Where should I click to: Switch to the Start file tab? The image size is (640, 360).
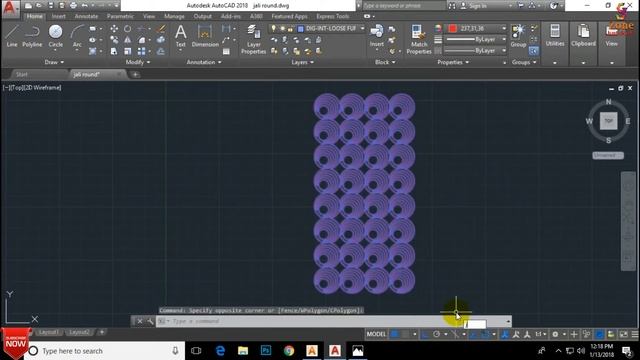click(x=22, y=74)
